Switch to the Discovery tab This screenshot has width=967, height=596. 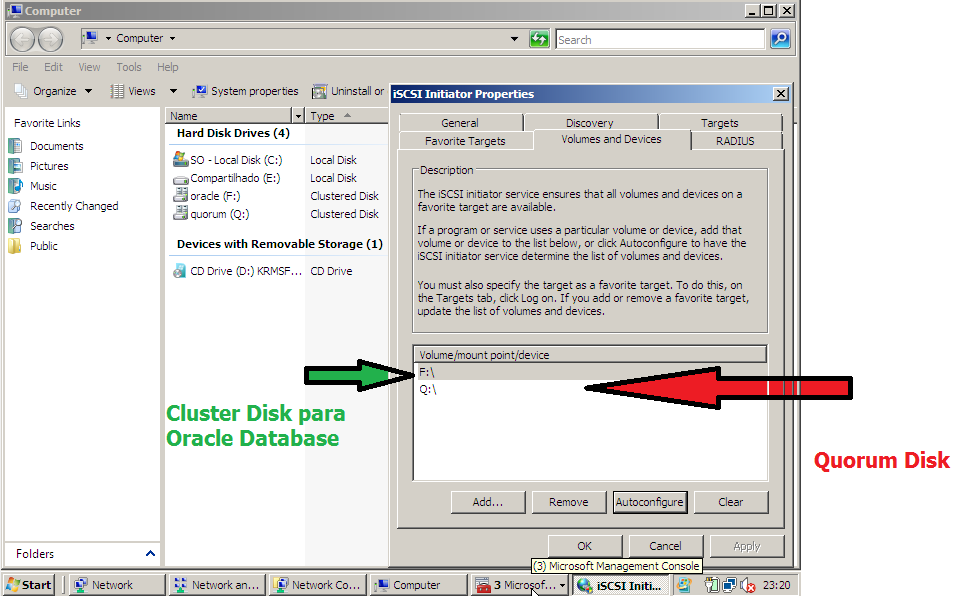pyautogui.click(x=591, y=122)
